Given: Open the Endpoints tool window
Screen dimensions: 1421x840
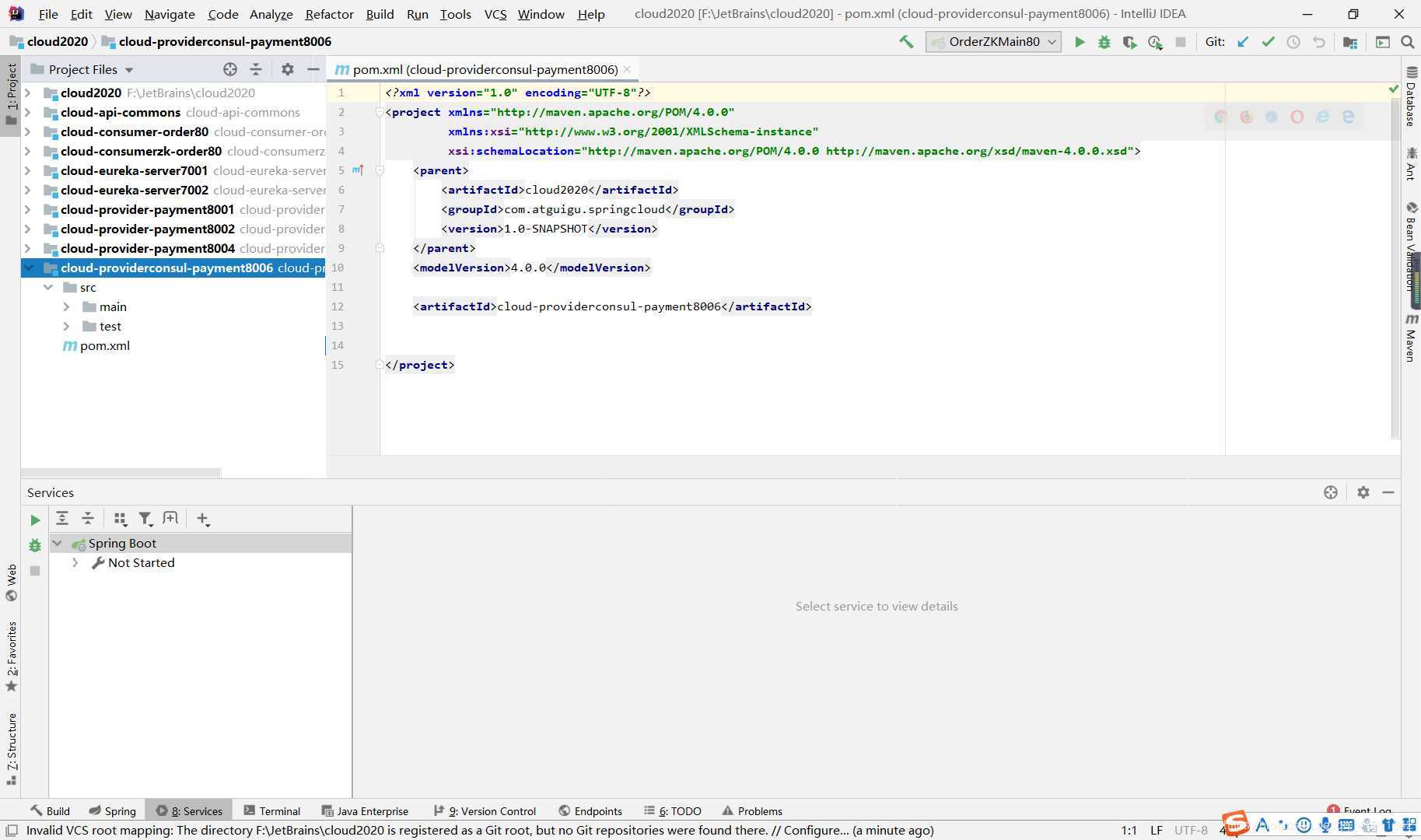Looking at the screenshot, I should (590, 810).
